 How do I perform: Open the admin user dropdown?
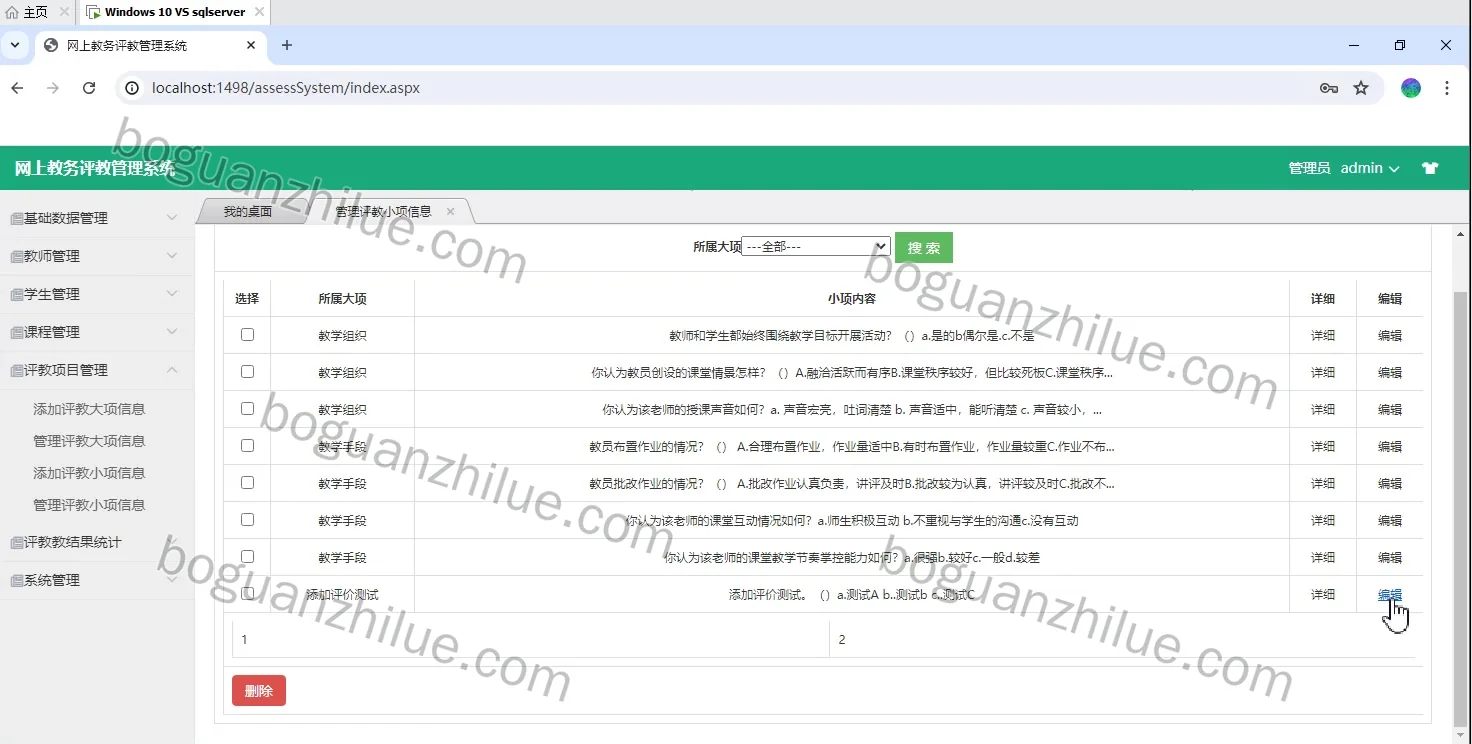(x=1369, y=168)
